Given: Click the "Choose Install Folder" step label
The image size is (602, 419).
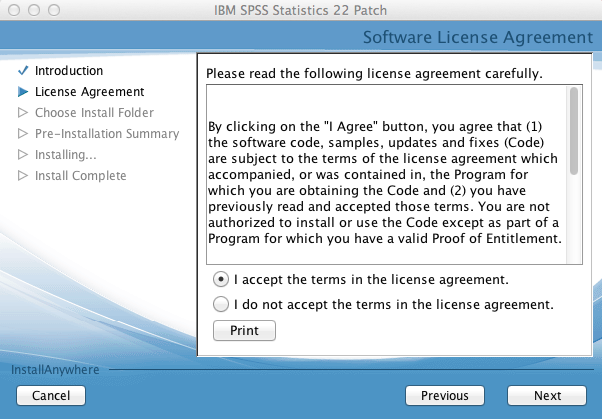Looking at the screenshot, I should tap(94, 113).
